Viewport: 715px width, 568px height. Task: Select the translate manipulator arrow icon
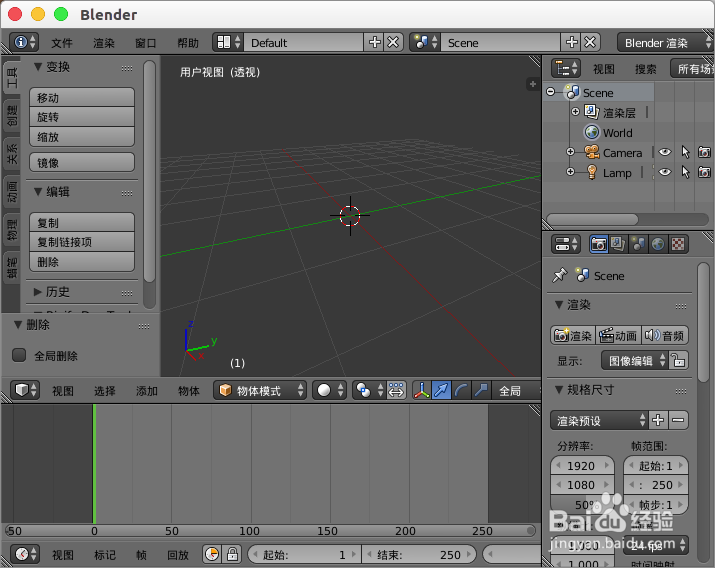(441, 390)
